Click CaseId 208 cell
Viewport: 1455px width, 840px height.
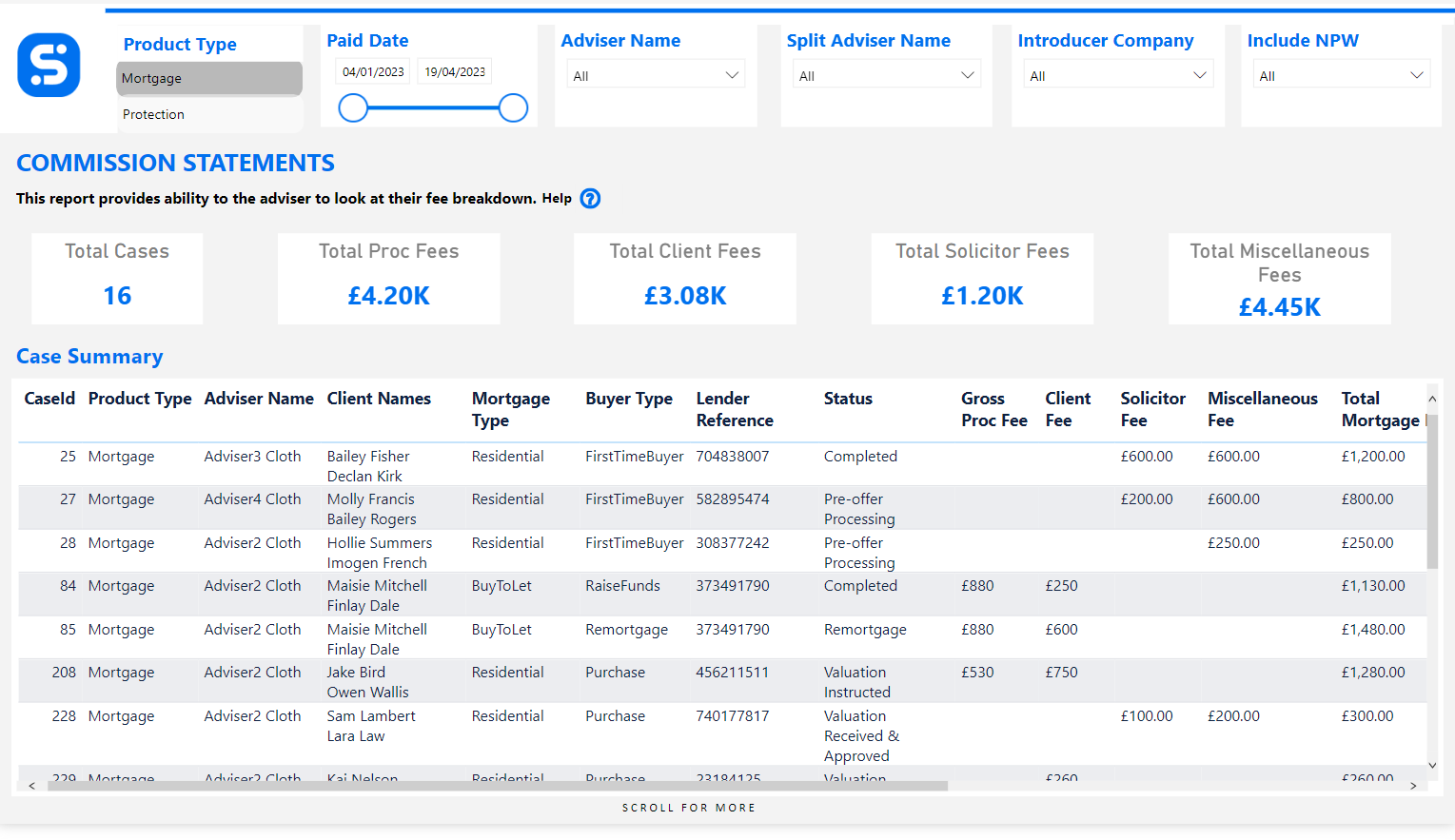(x=64, y=673)
